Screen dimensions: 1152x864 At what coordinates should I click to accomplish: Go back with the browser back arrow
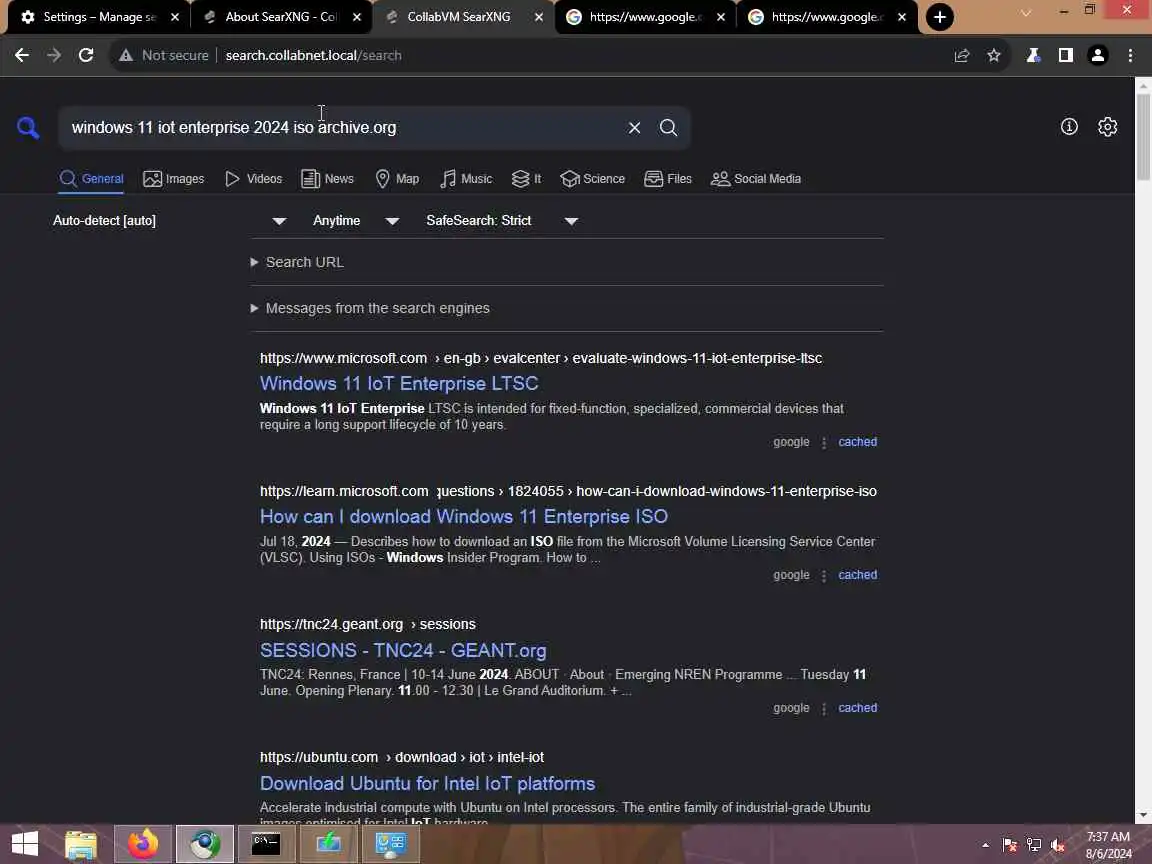click(22, 55)
